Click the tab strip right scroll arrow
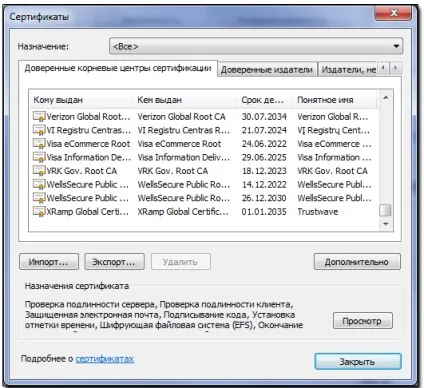The width and height of the screenshot is (424, 388). (396, 68)
